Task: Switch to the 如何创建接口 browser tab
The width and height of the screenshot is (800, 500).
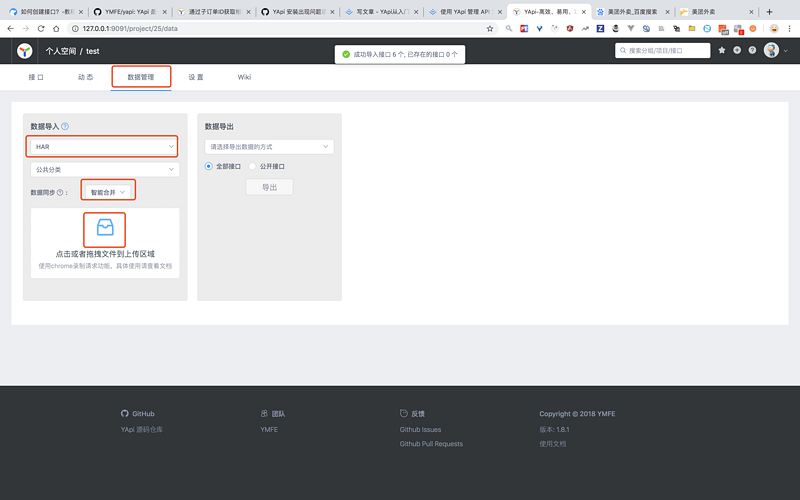Action: click(x=46, y=12)
